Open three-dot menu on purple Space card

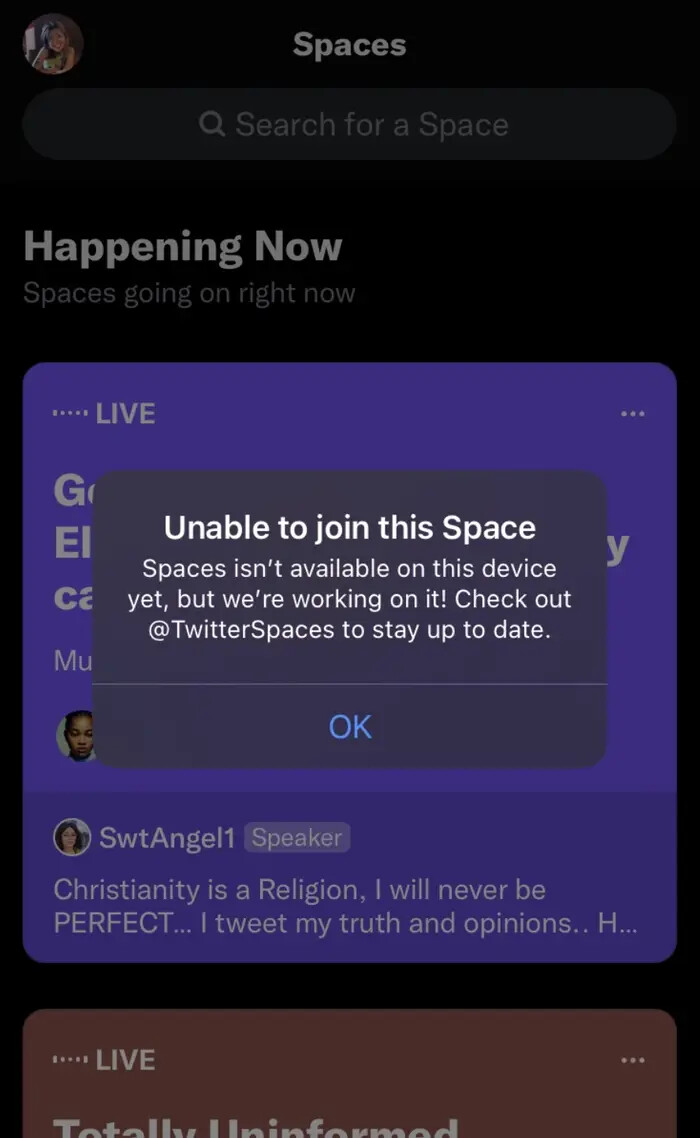(x=632, y=414)
